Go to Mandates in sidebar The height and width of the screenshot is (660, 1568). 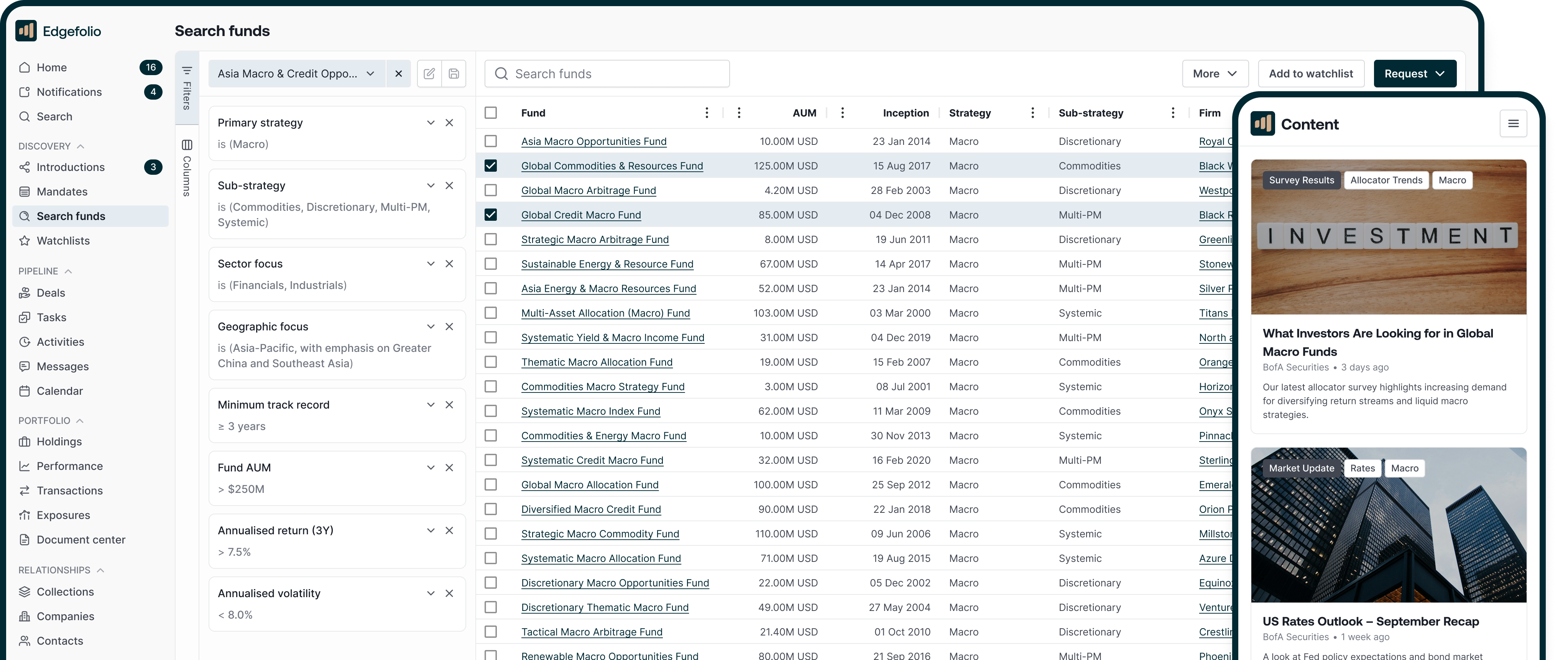point(62,192)
